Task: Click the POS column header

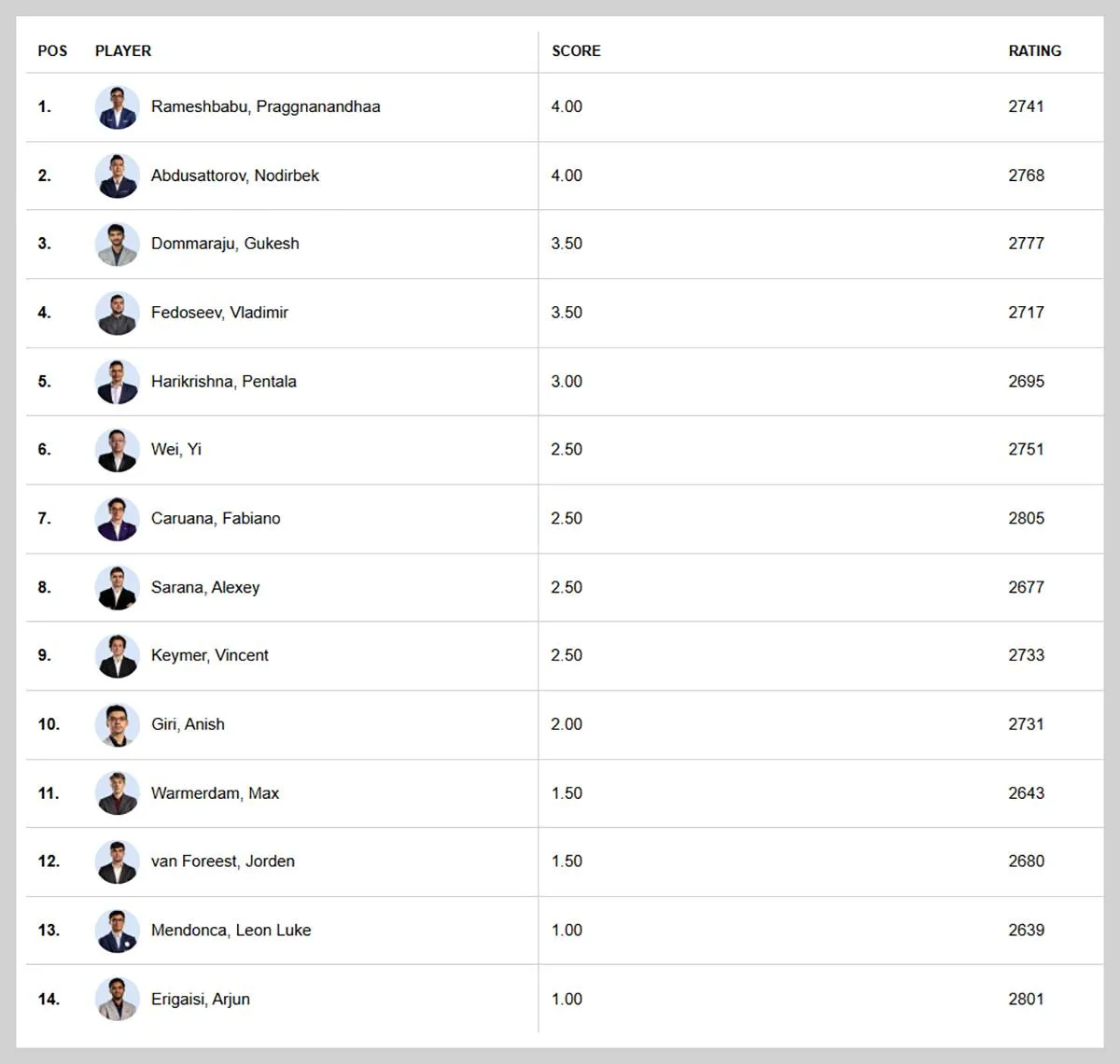Action: (x=52, y=51)
